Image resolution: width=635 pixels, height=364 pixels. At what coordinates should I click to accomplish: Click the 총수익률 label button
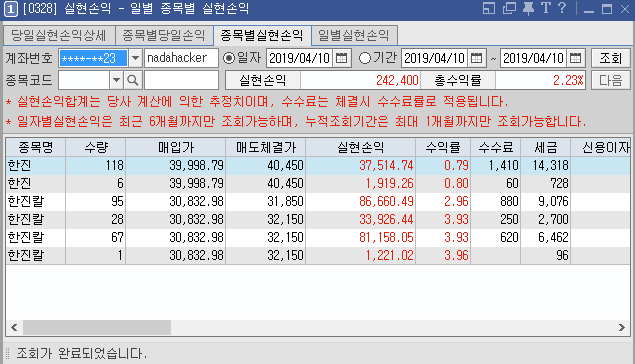[458, 80]
